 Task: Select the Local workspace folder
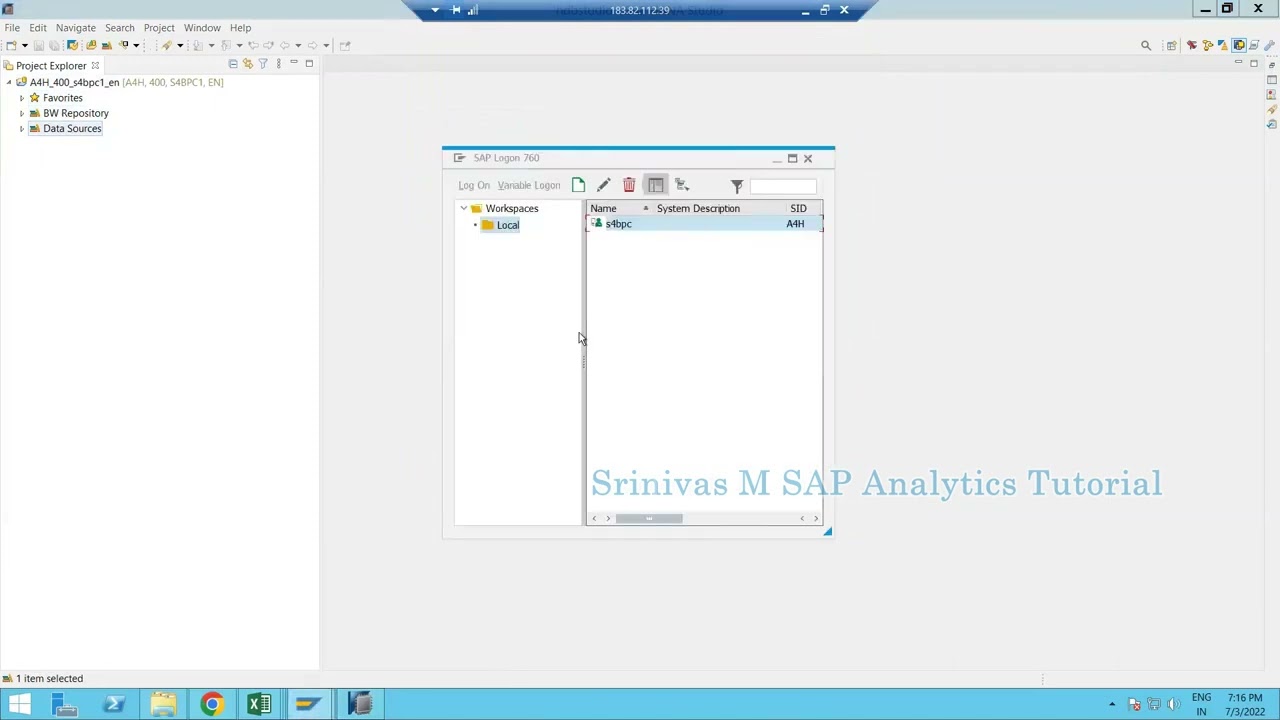[508, 225]
